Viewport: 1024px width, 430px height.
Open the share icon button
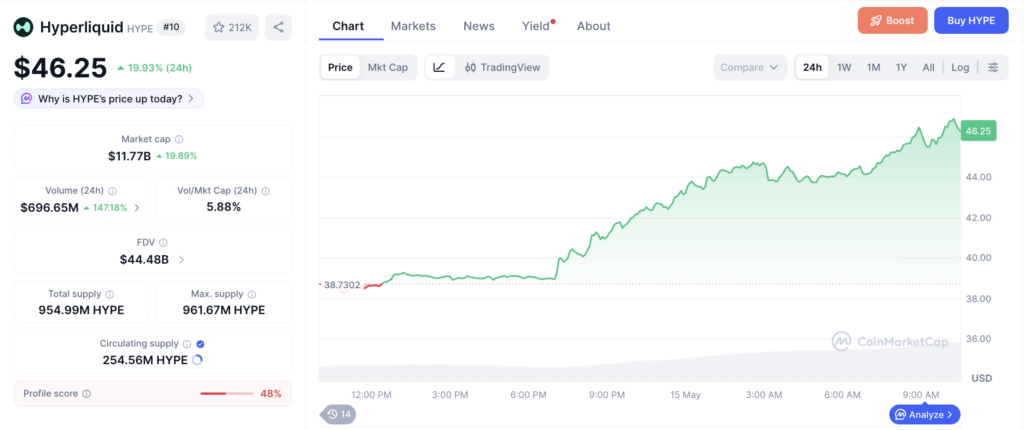click(278, 27)
